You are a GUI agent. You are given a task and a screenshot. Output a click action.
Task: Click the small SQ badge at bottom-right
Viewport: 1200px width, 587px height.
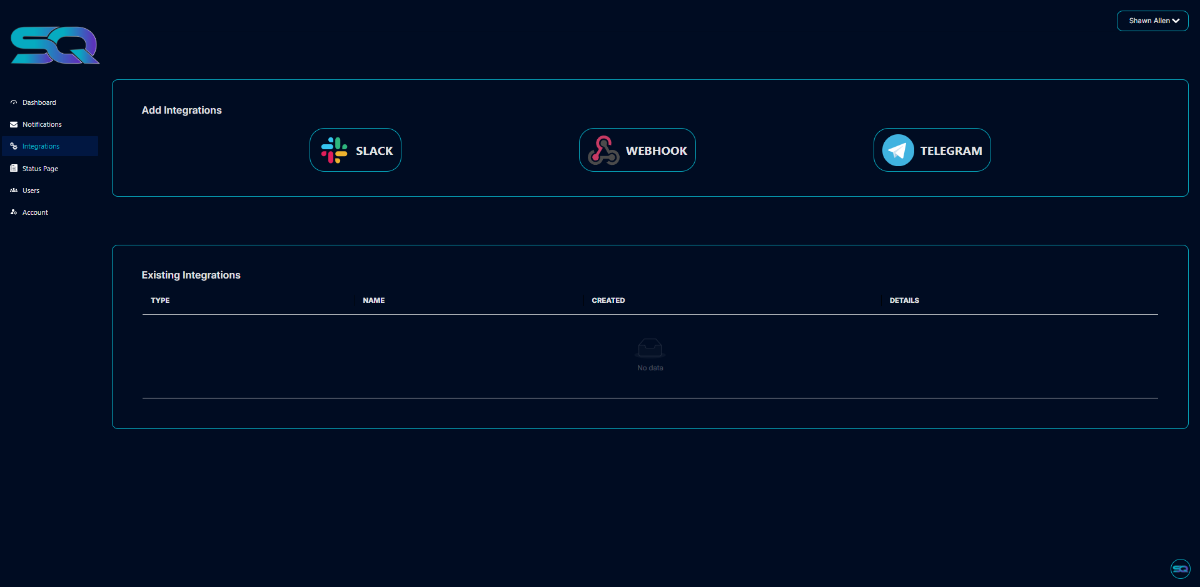1179,568
